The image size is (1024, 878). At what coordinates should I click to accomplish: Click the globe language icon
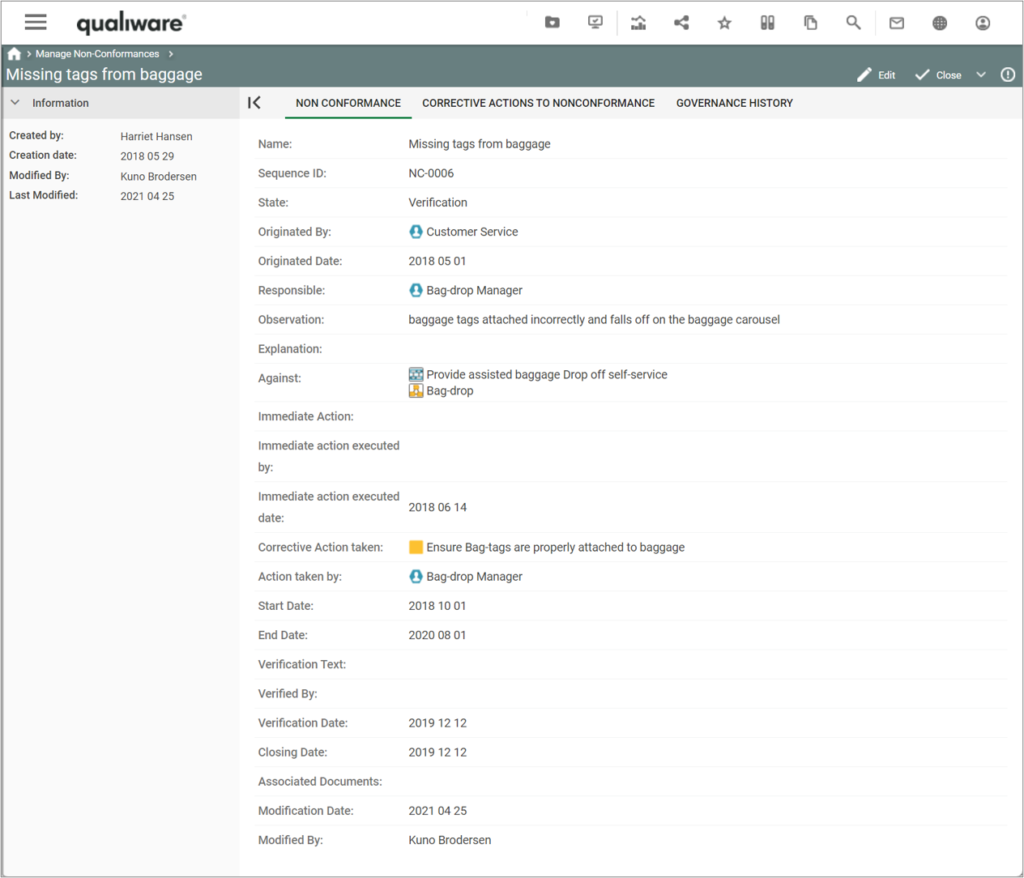940,22
